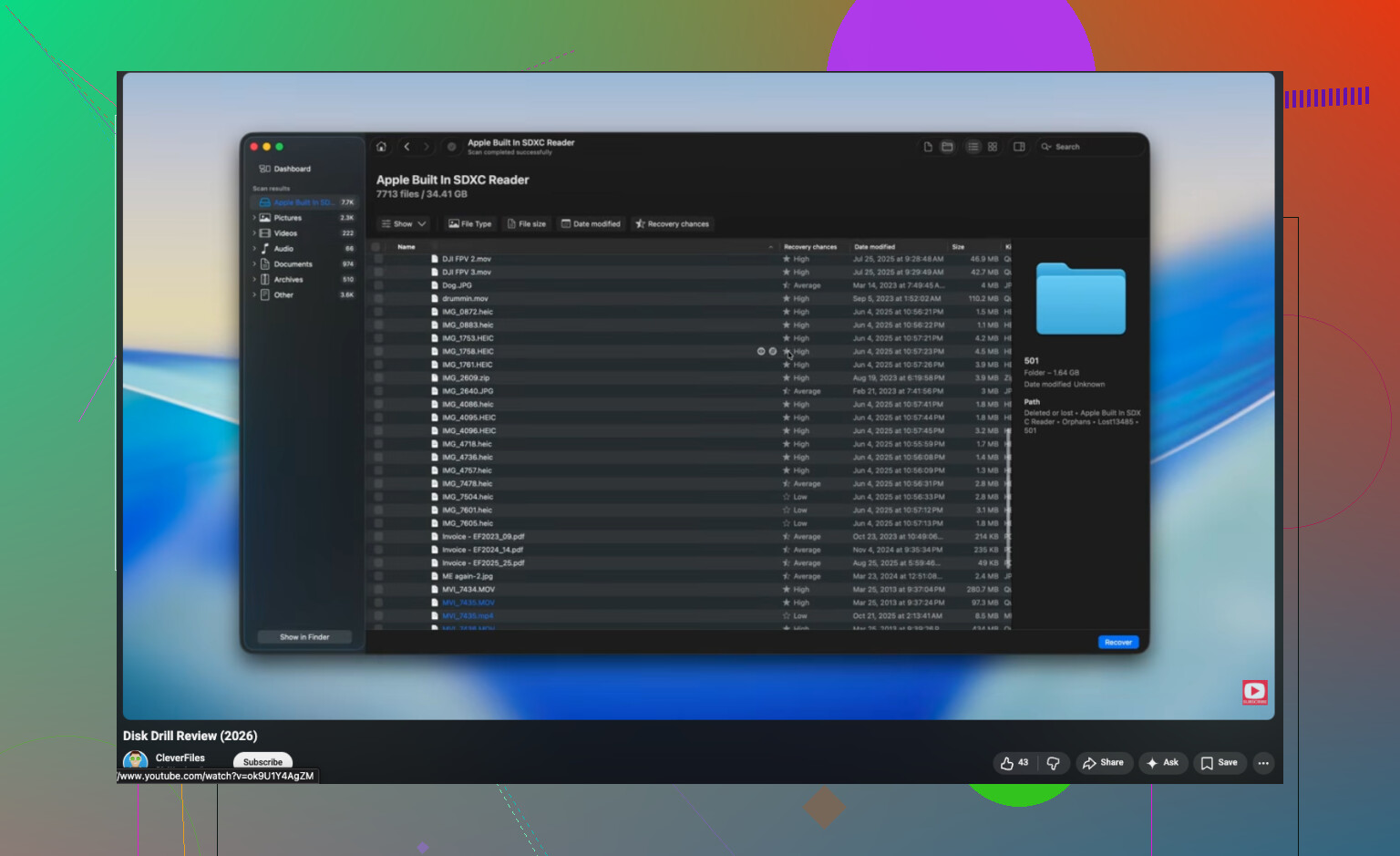Viewport: 1400px width, 856px height.
Task: Check the box for Dog.JPG
Action: tap(378, 285)
